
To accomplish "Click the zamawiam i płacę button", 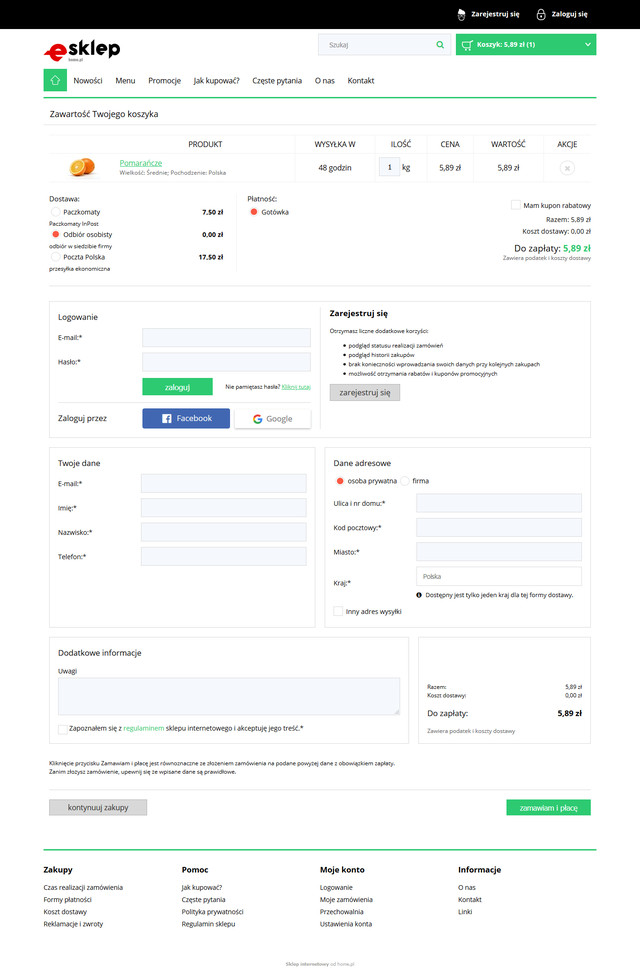I will pyautogui.click(x=548, y=807).
